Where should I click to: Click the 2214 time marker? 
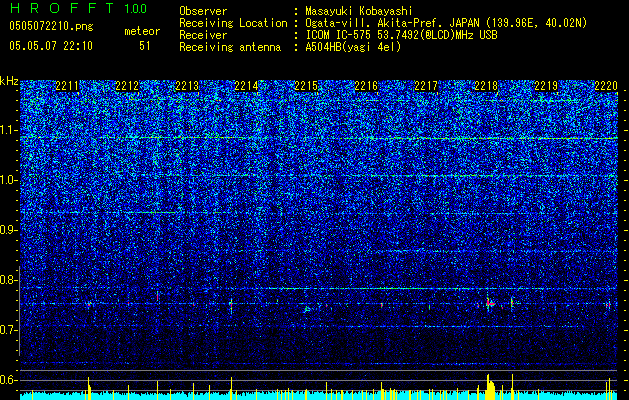246,86
